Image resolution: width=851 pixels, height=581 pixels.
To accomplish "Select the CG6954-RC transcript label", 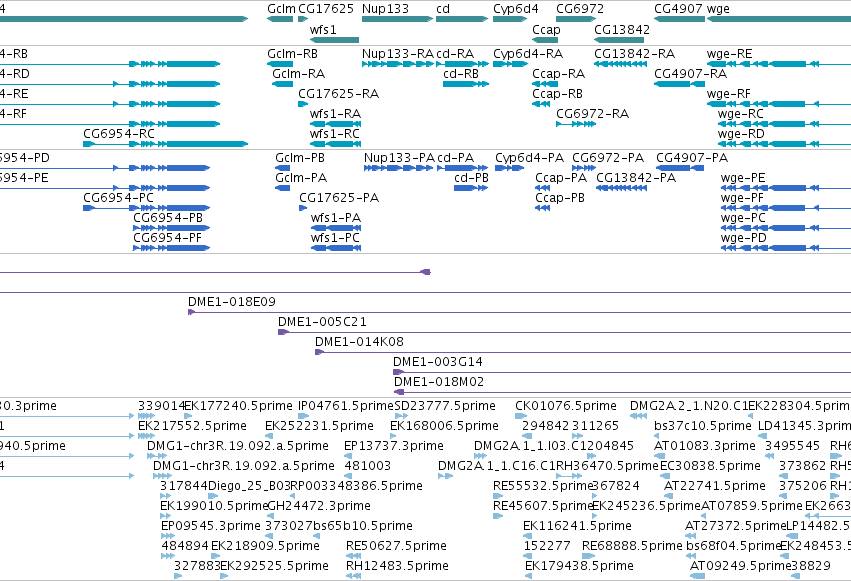I will click(119, 134).
